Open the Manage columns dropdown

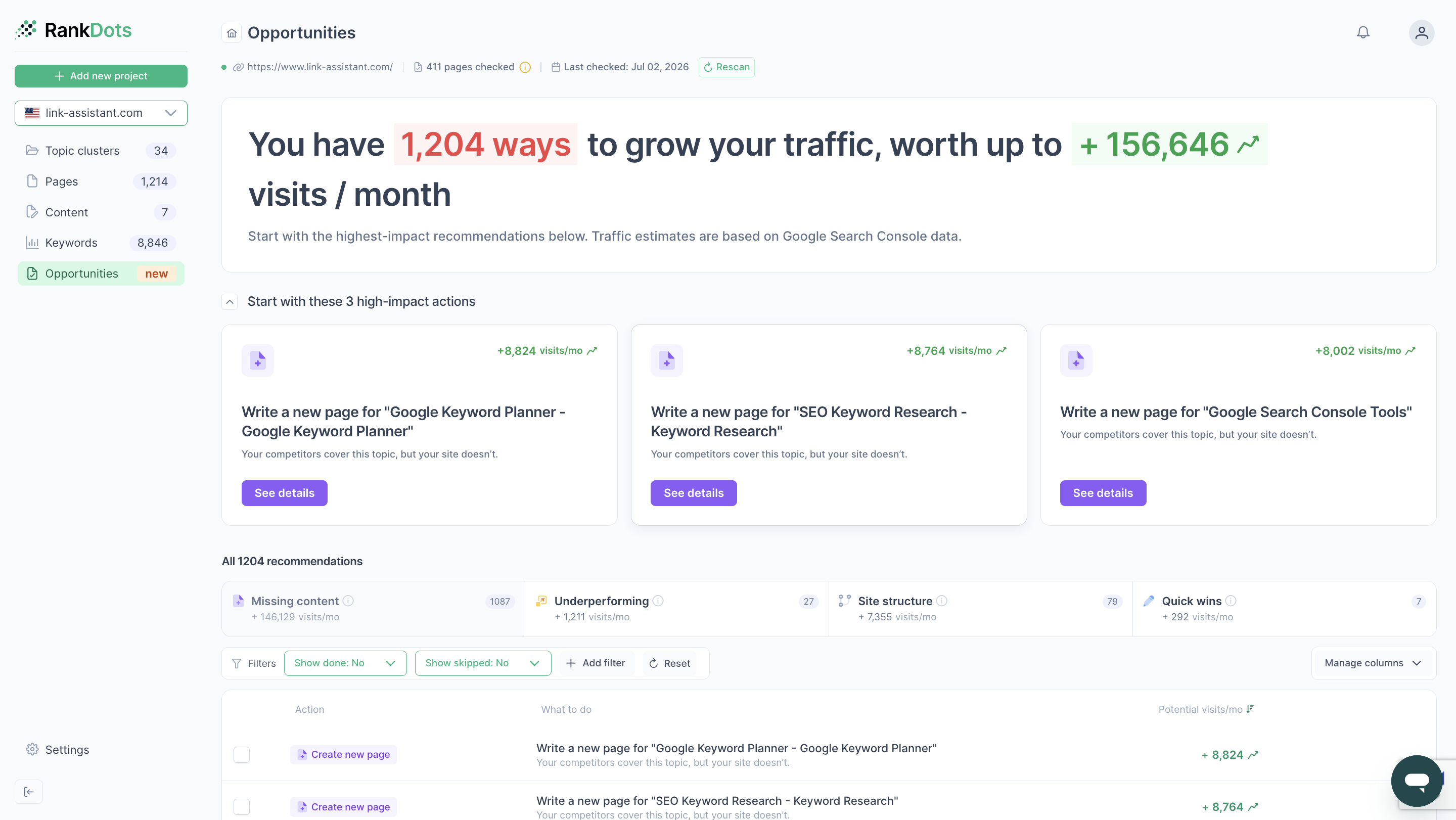pyautogui.click(x=1373, y=663)
